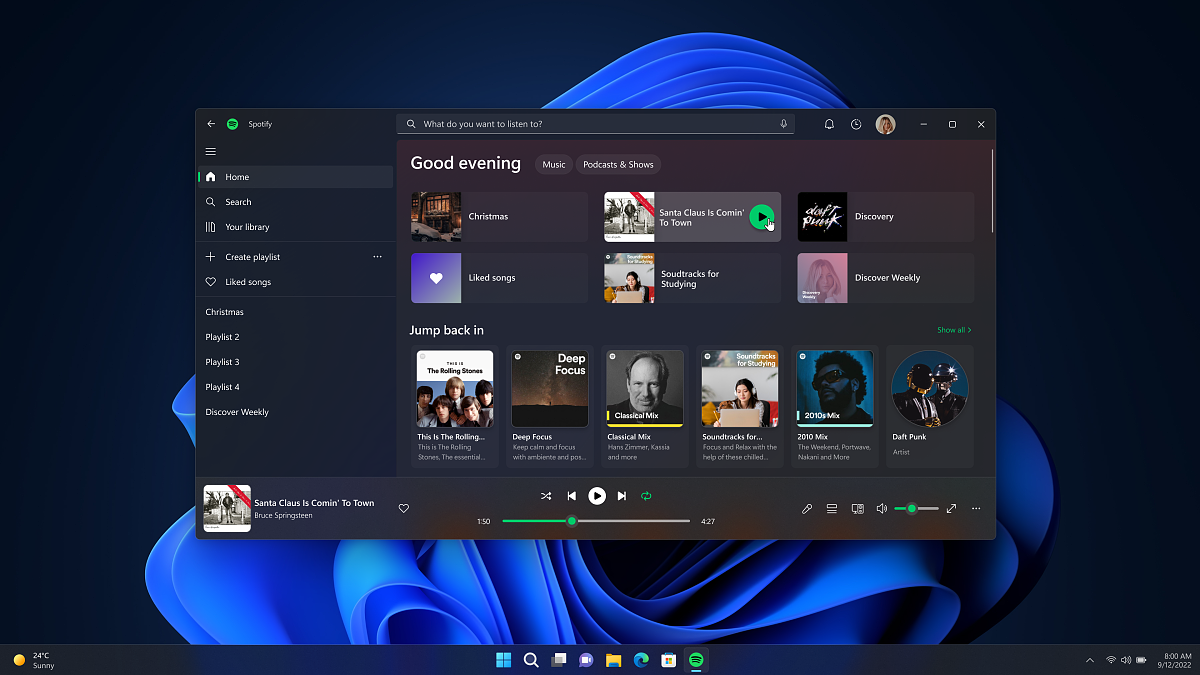The height and width of the screenshot is (675, 1200).
Task: Open Playlist 2 in sidebar
Action: (x=296, y=337)
